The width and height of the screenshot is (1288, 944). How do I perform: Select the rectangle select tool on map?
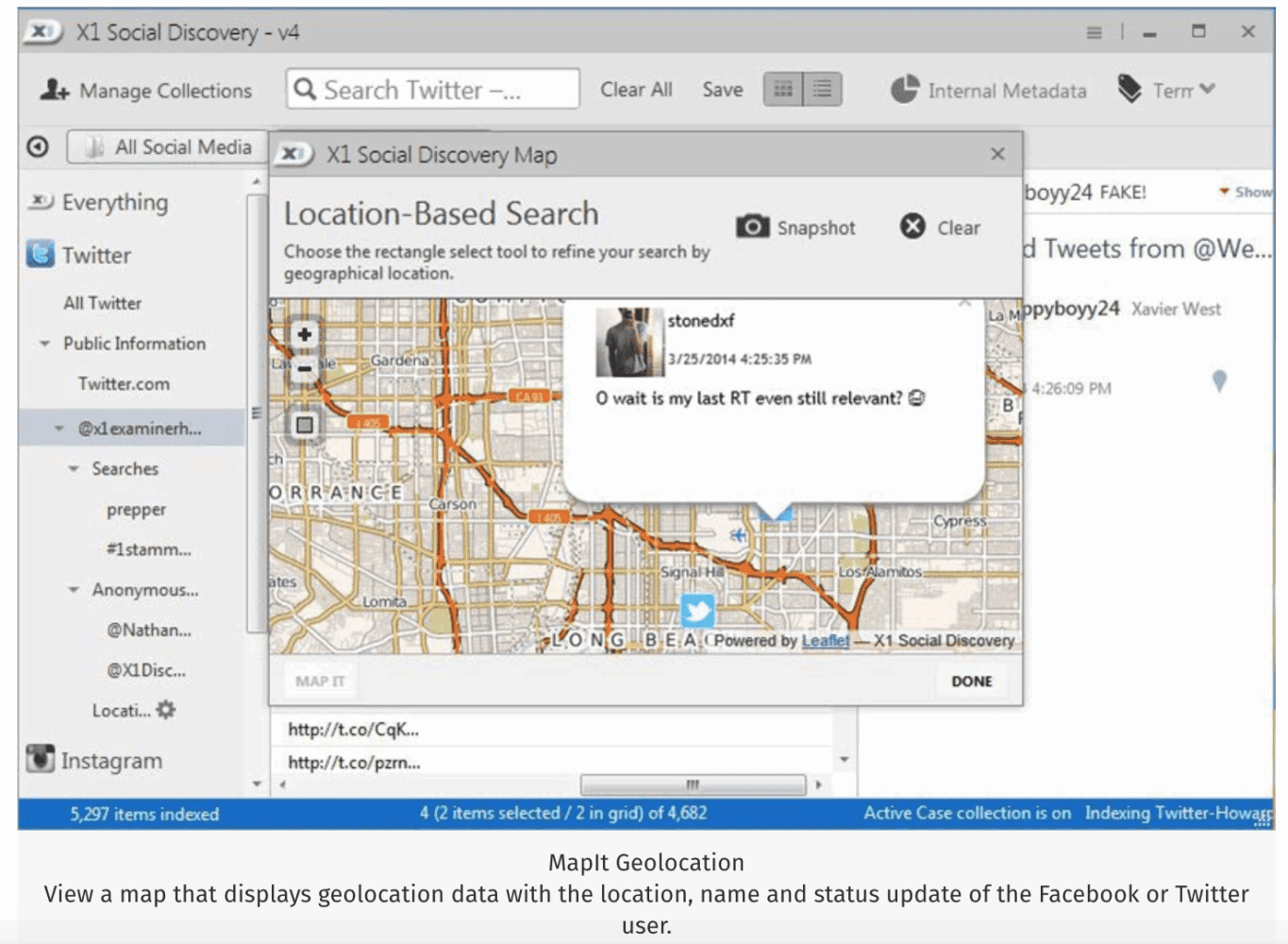[304, 425]
